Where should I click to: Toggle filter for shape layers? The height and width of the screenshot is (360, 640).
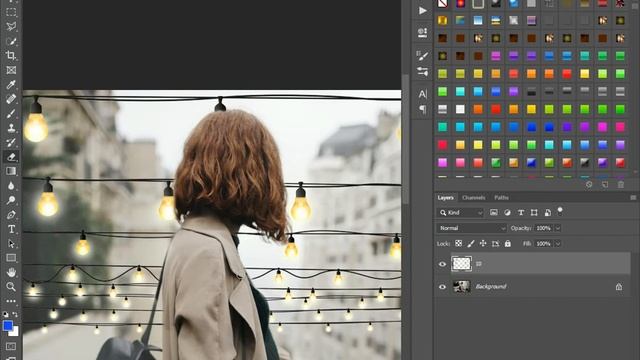534,212
